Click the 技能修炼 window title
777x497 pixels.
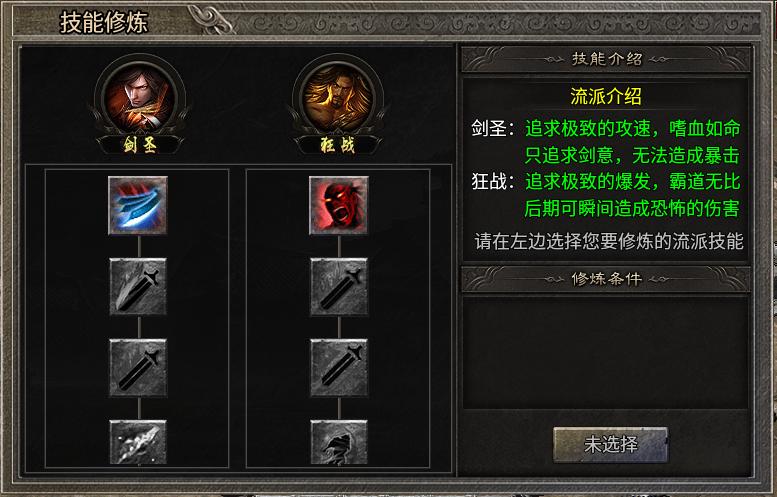(x=104, y=22)
